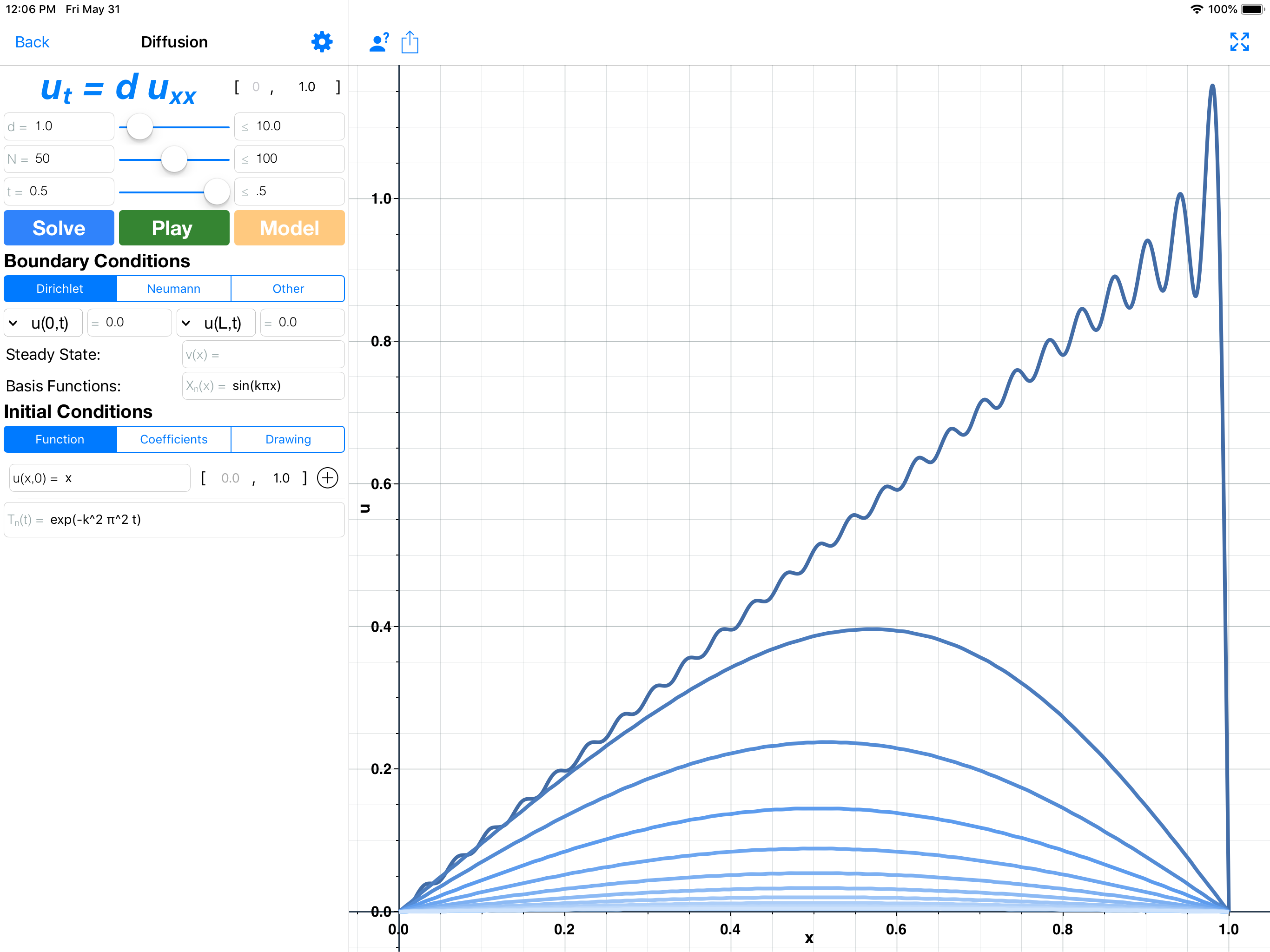This screenshot has width=1270, height=952.
Task: Switch to Other boundary conditions
Action: [288, 289]
